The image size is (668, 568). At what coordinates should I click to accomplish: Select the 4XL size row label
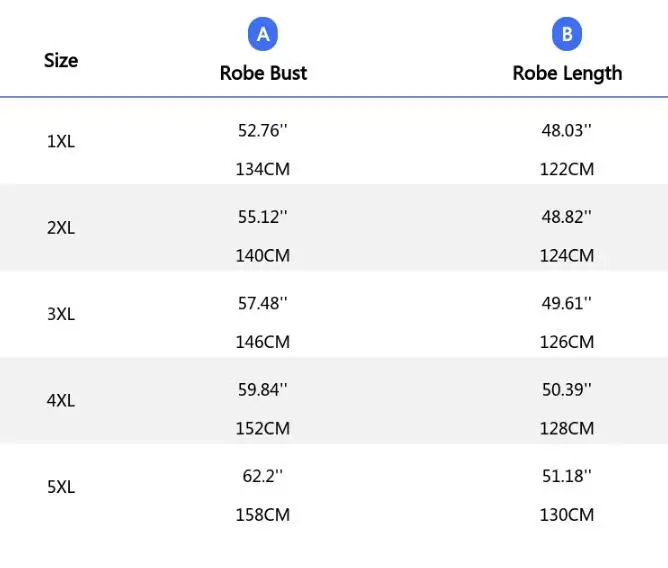point(61,401)
